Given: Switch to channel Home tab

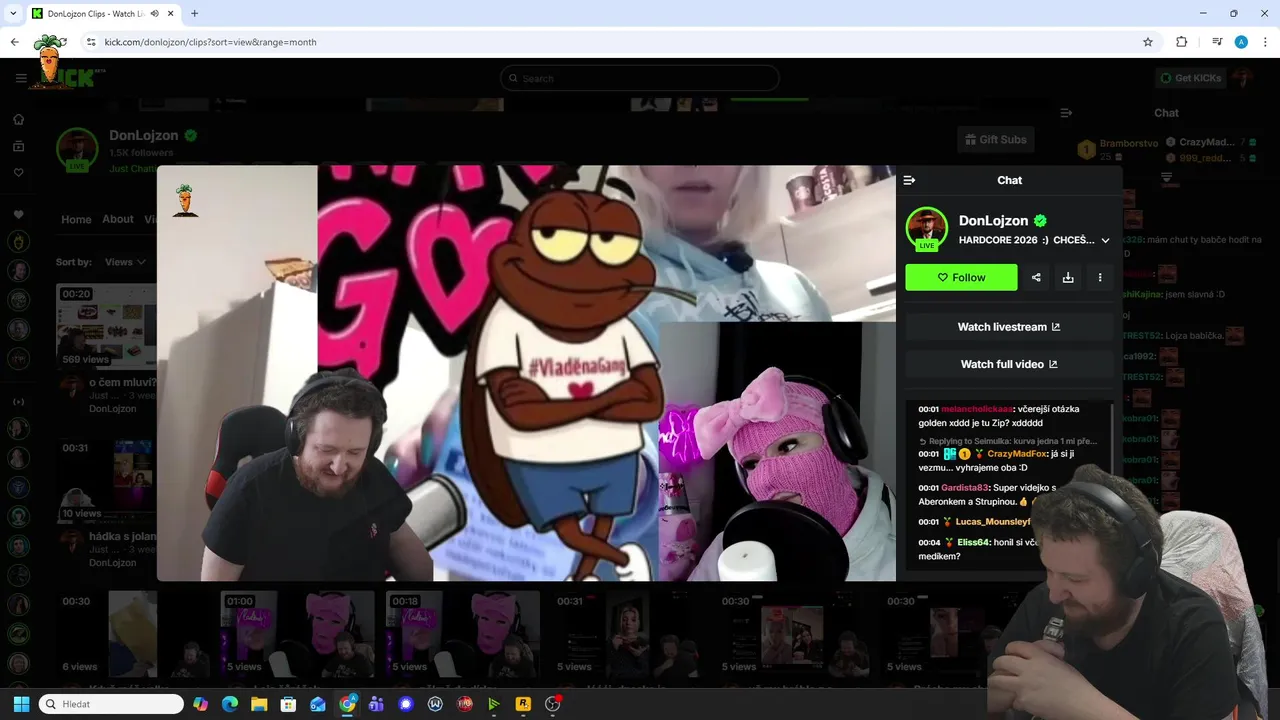Looking at the screenshot, I should click(x=76, y=219).
